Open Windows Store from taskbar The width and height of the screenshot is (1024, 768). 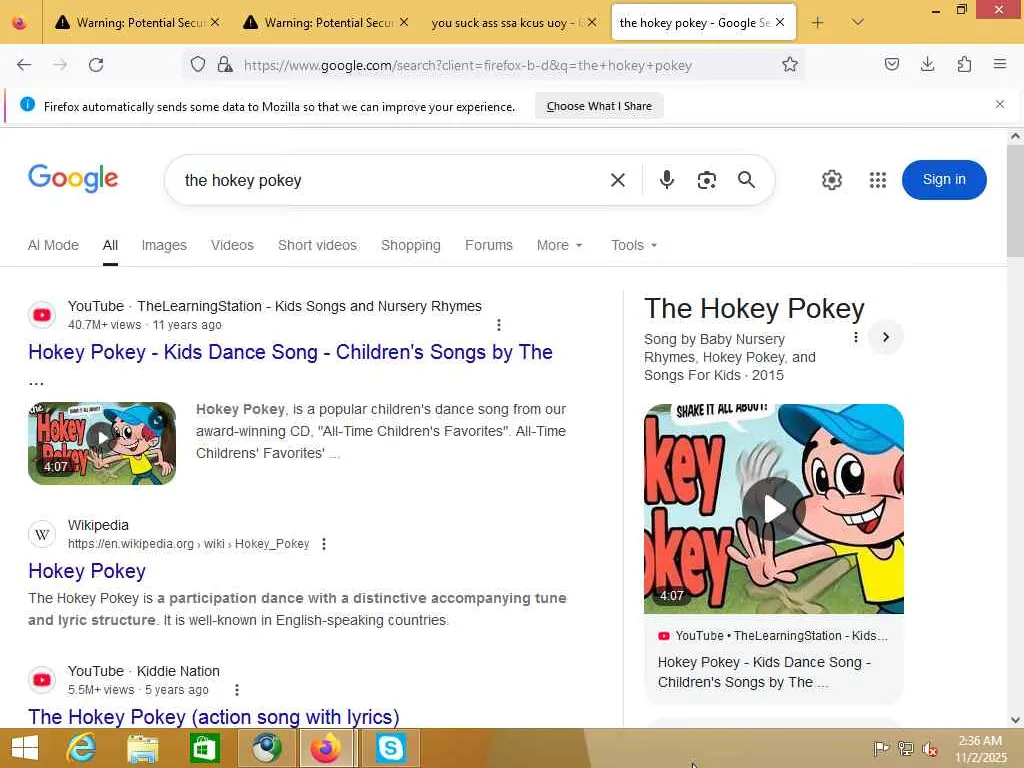[x=204, y=748]
